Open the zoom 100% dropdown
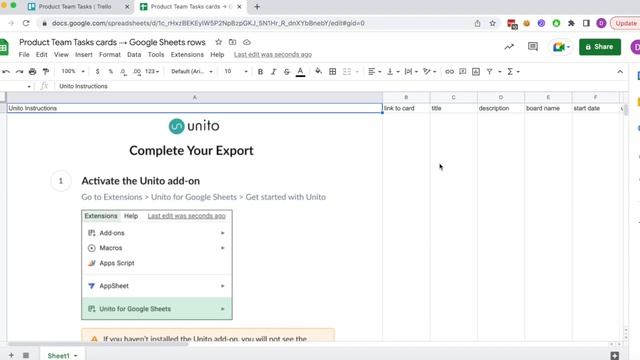 point(73,71)
